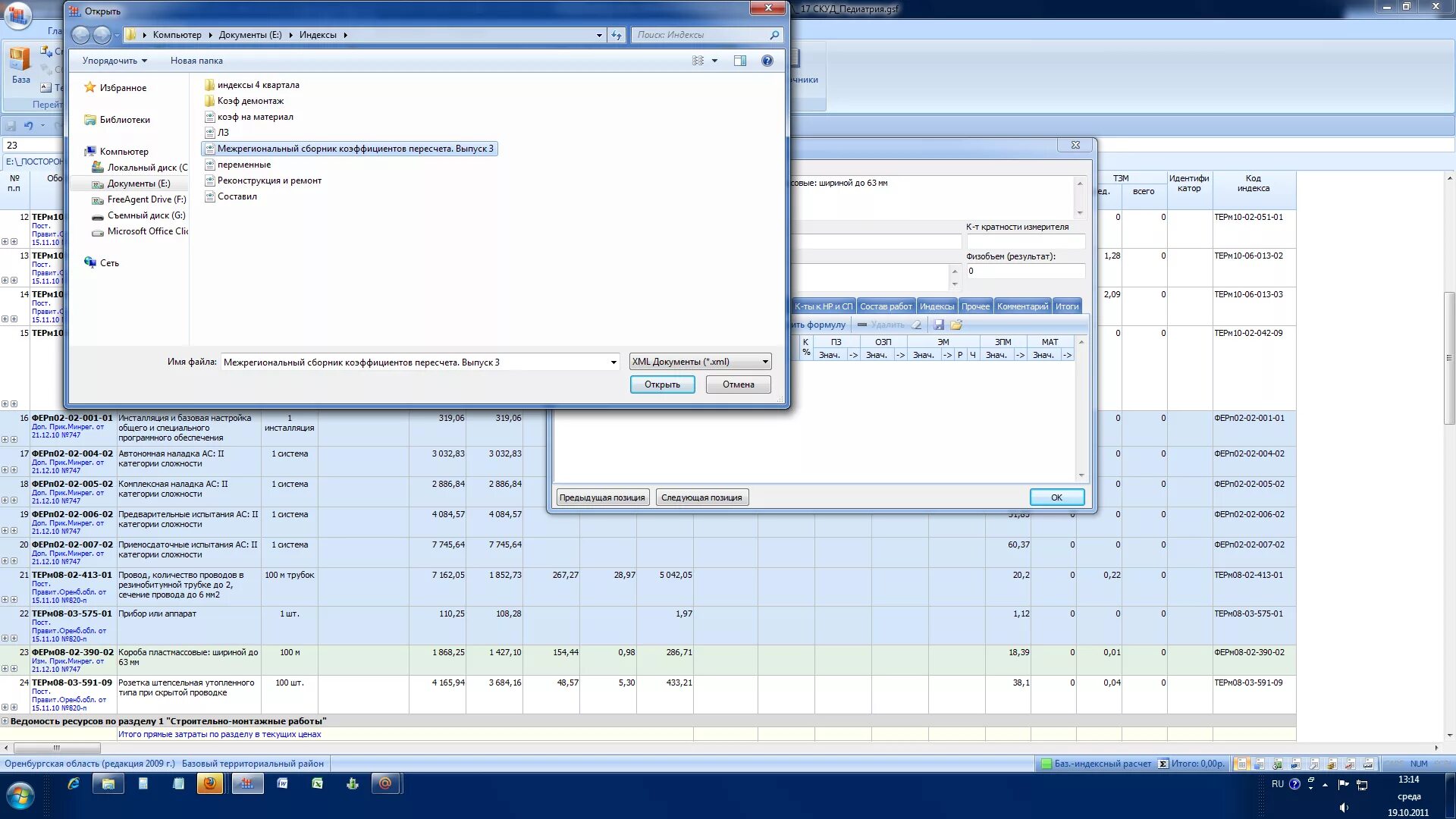This screenshot has height=819, width=1456.
Task: Select the индексы 4 квартала folder
Action: (252, 85)
